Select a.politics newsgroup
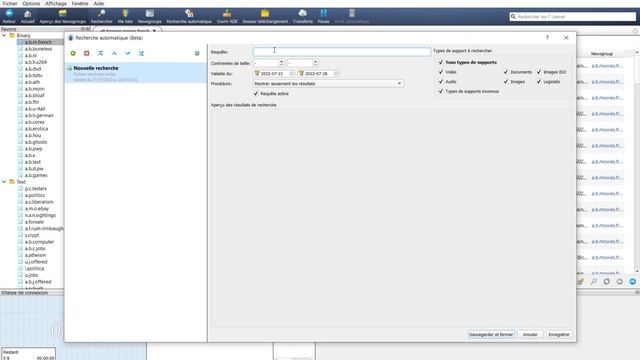This screenshot has width=640, height=360. click(x=35, y=195)
